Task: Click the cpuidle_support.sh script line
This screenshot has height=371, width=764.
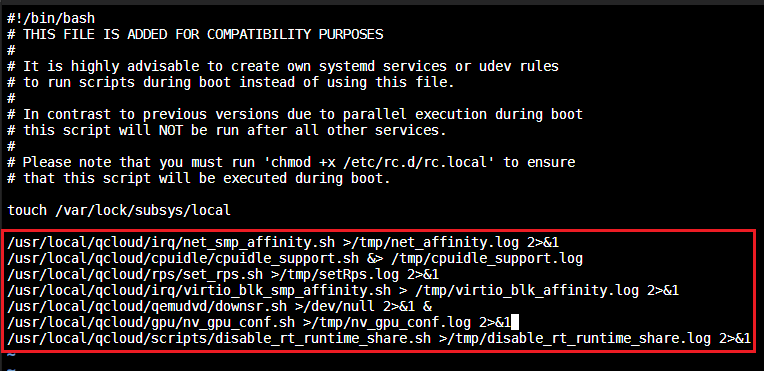Action: click(x=295, y=258)
